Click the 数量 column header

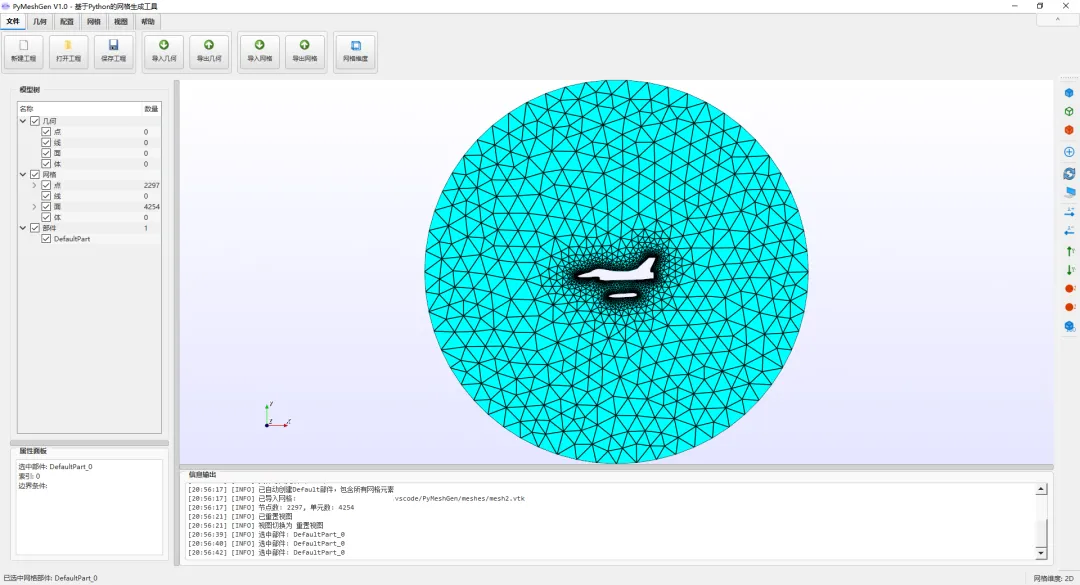pyautogui.click(x=151, y=109)
